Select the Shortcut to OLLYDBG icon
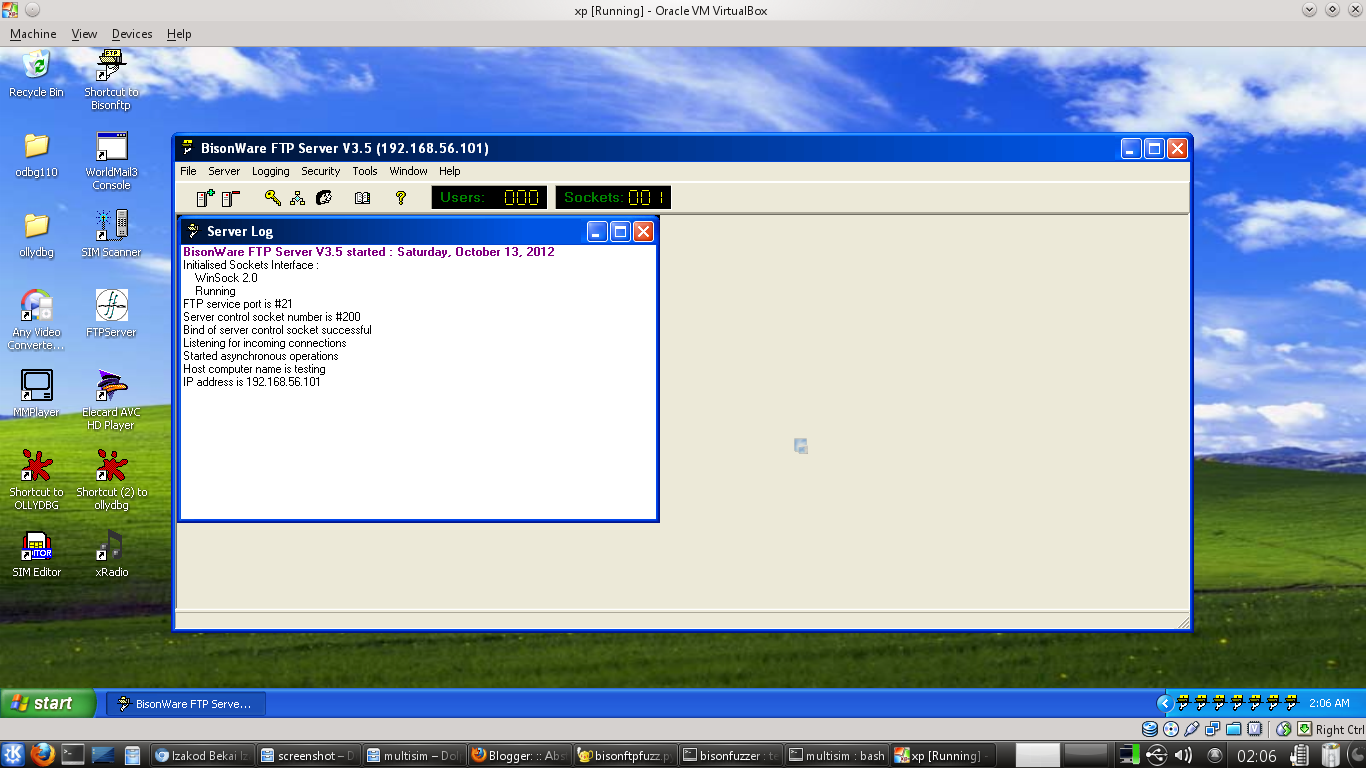 36,480
